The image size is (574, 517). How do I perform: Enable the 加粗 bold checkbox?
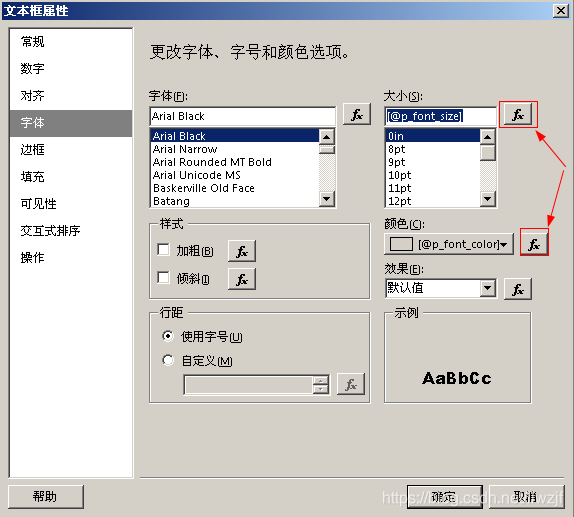(x=163, y=250)
